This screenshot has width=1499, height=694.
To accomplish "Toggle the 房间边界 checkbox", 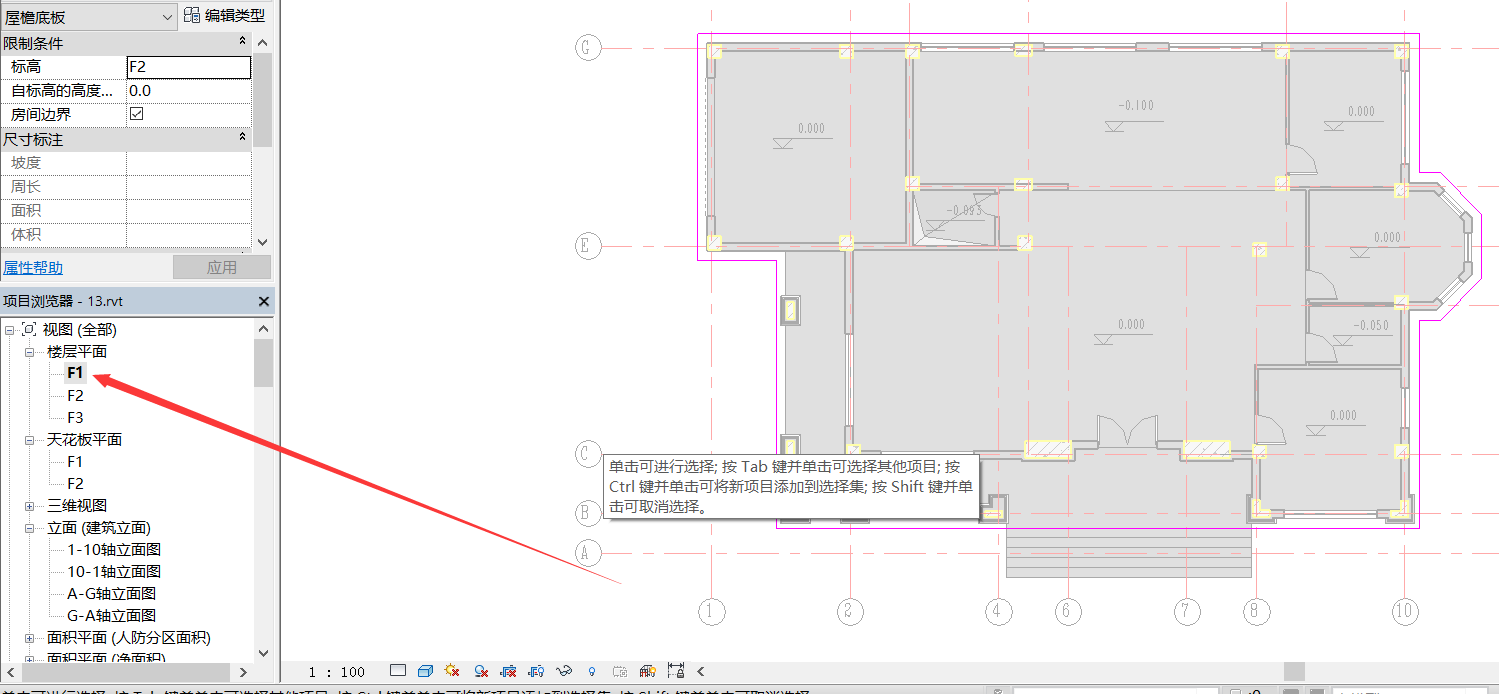I will [137, 114].
